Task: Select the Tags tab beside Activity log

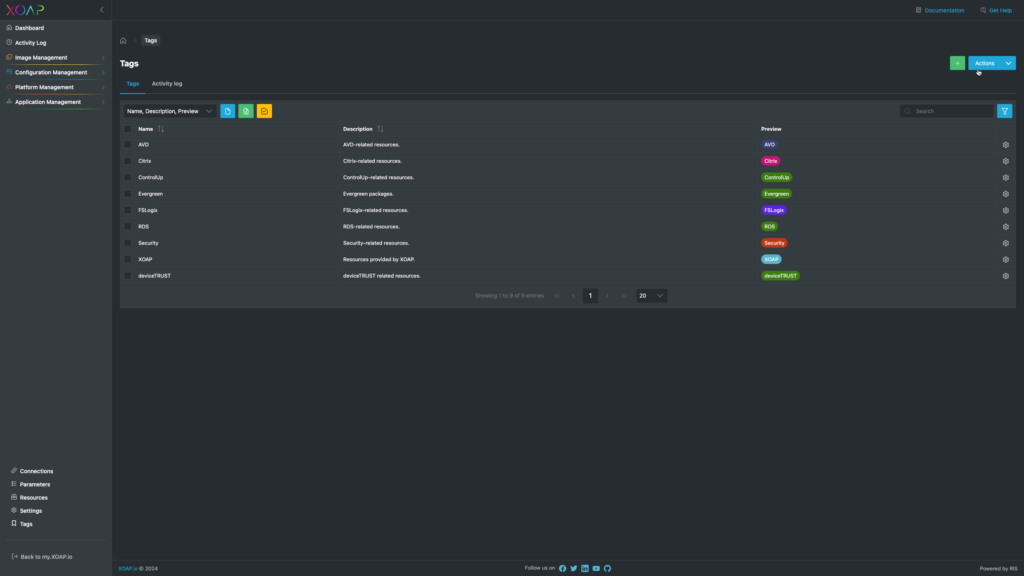Action: pos(133,84)
